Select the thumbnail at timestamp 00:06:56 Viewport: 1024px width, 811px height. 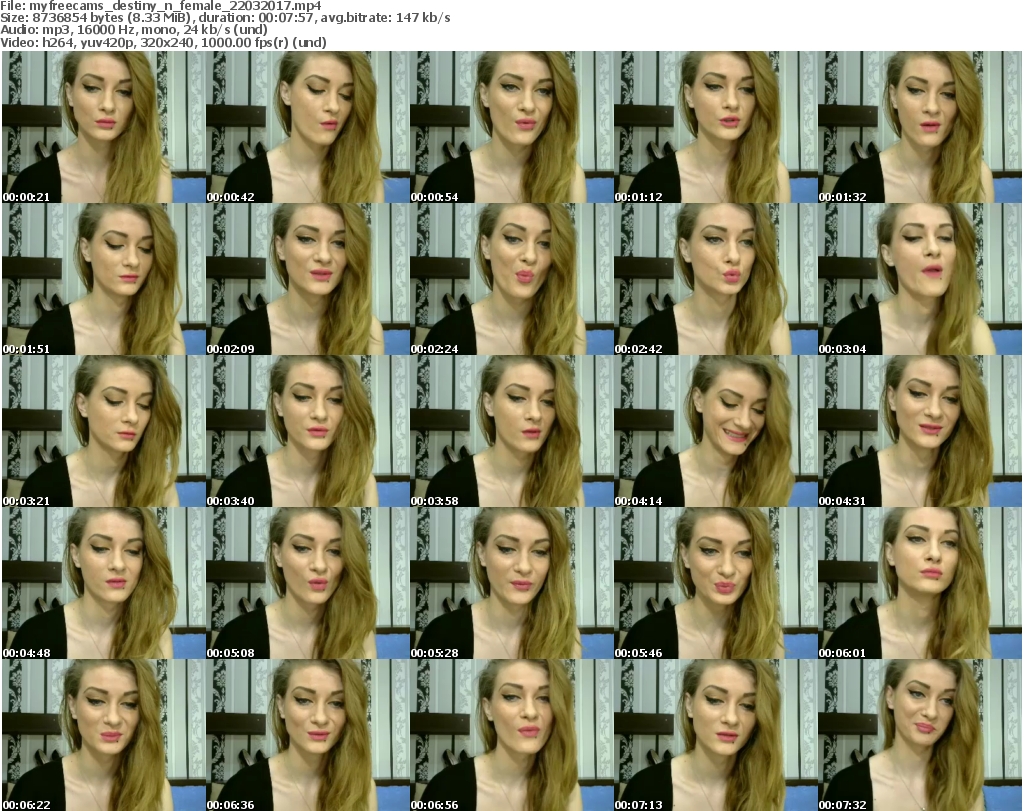pyautogui.click(x=511, y=735)
